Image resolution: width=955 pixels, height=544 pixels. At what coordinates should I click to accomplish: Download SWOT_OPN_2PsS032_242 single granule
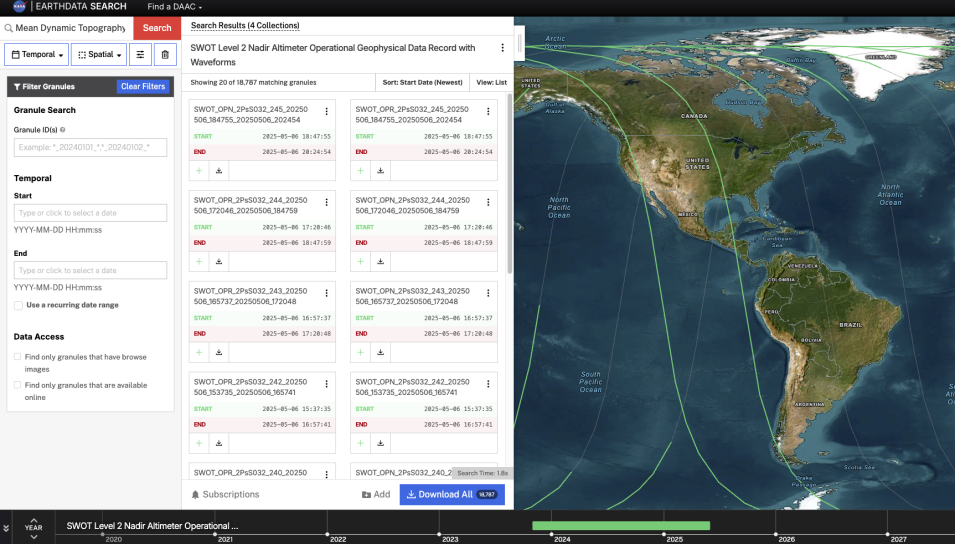(x=381, y=443)
